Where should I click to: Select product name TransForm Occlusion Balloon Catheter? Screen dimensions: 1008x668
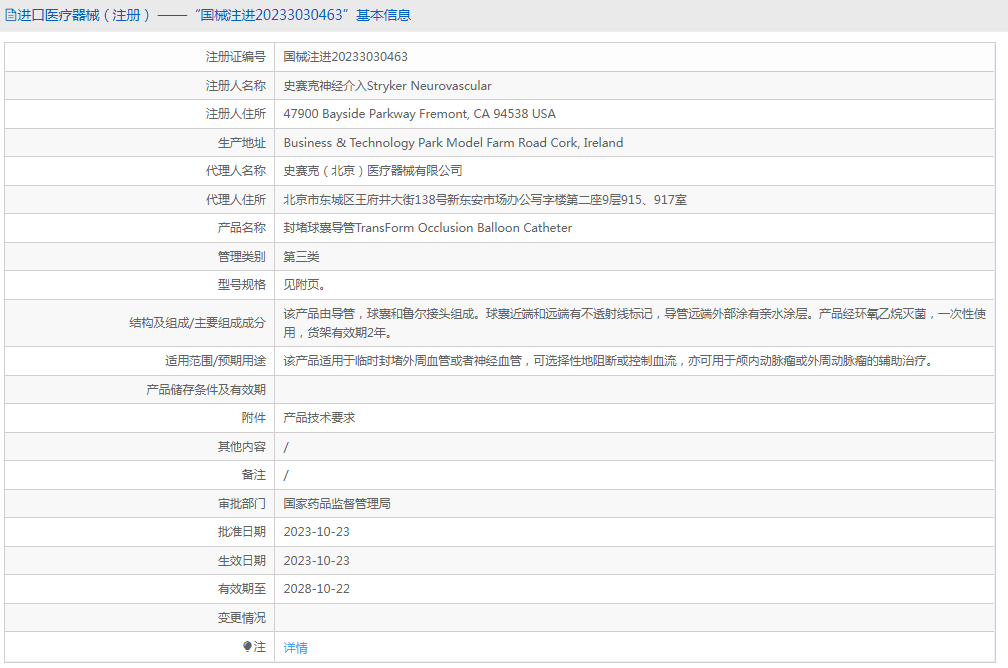pyautogui.click(x=428, y=228)
